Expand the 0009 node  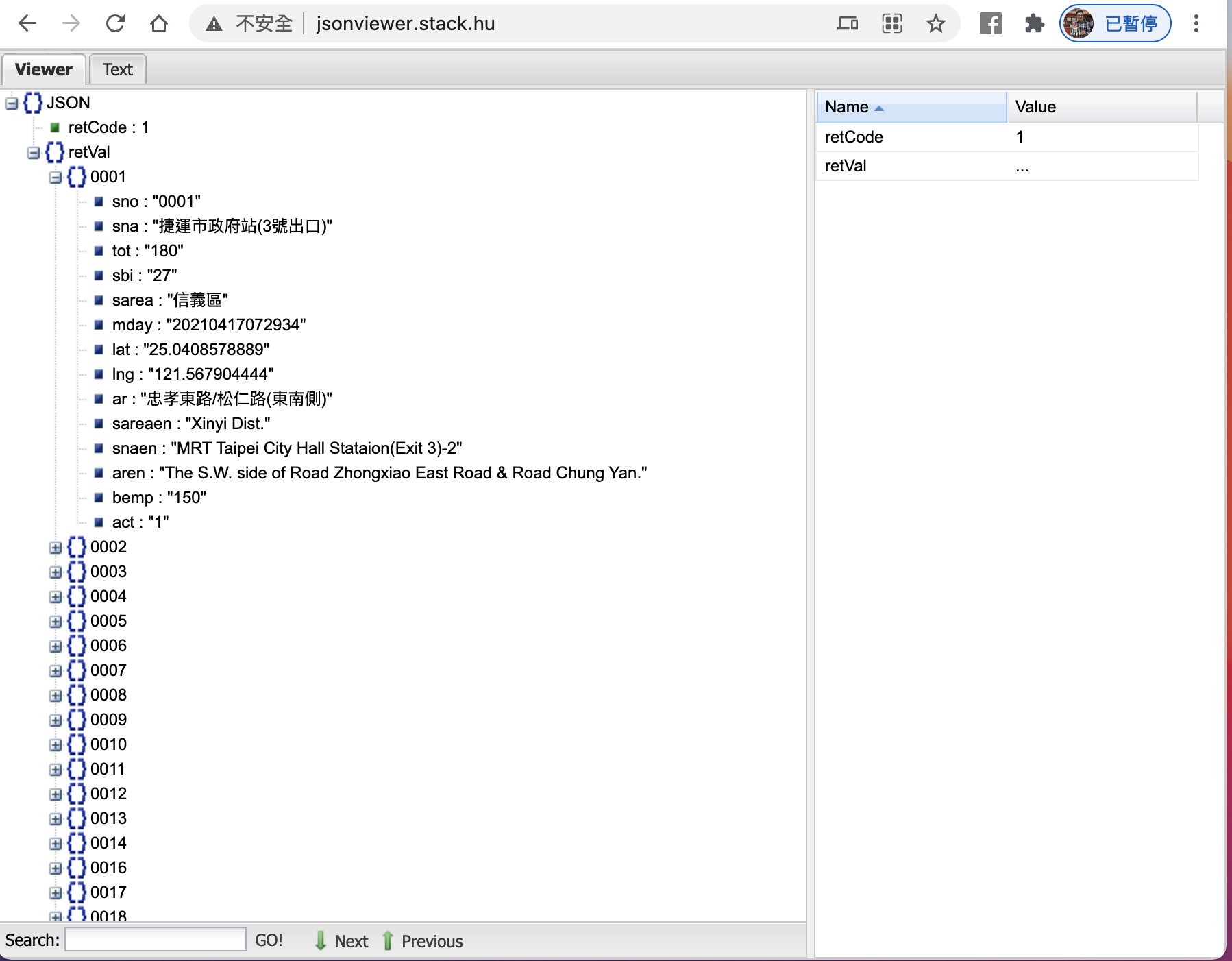[x=56, y=720]
